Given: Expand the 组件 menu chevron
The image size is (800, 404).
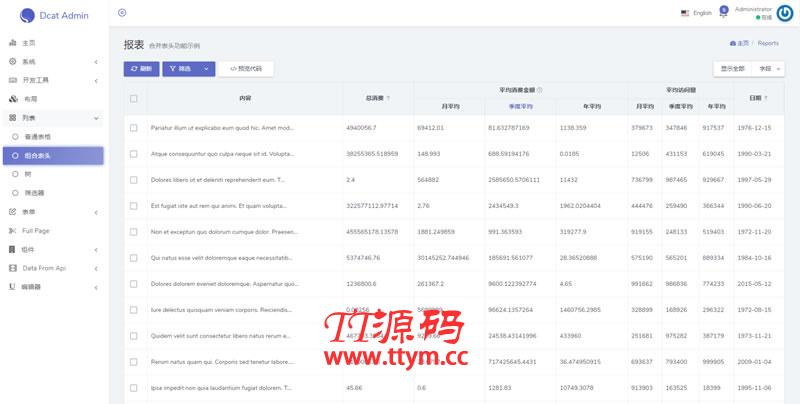Looking at the screenshot, I should point(96,250).
